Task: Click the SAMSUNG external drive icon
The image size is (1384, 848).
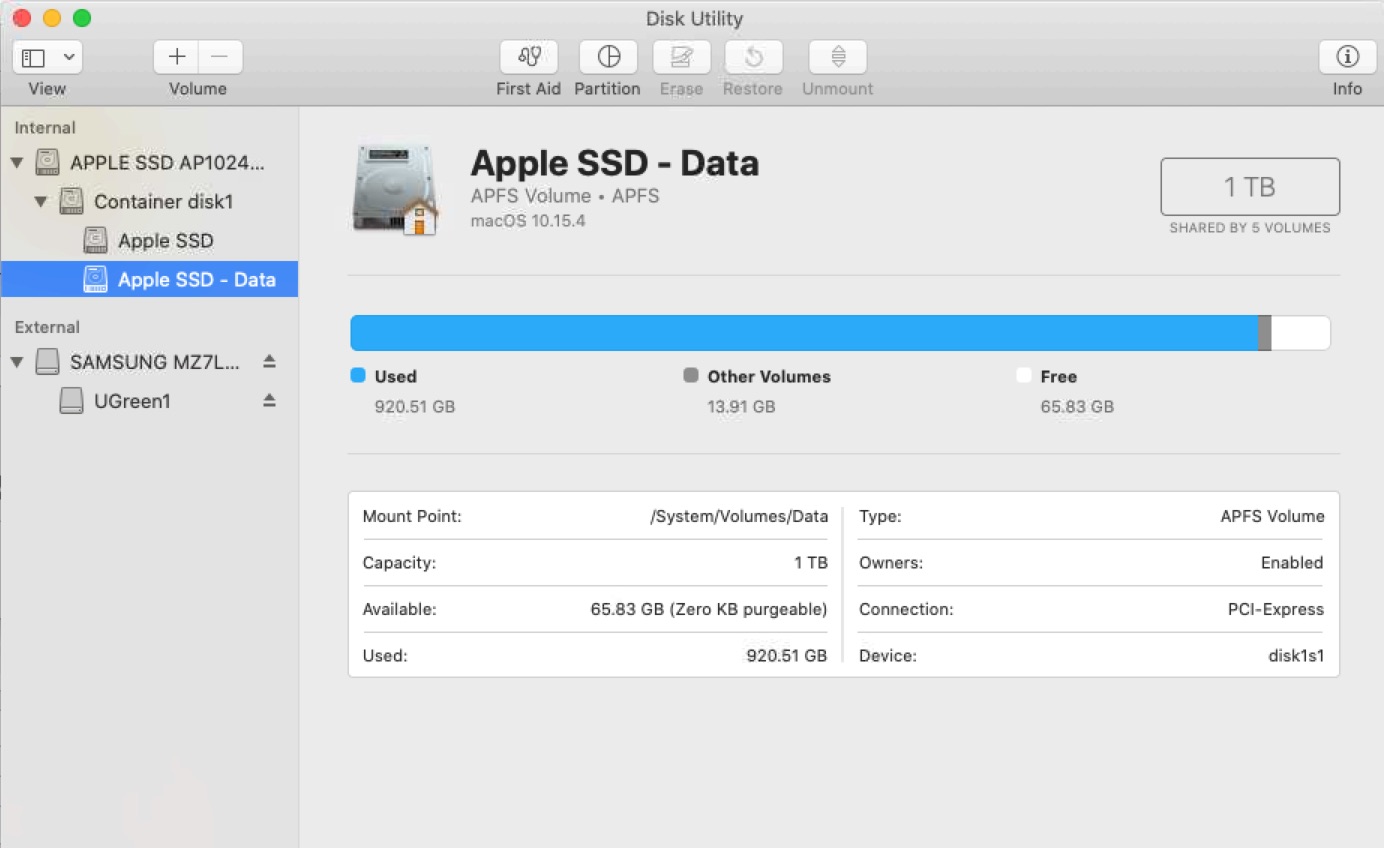Action: pos(47,361)
